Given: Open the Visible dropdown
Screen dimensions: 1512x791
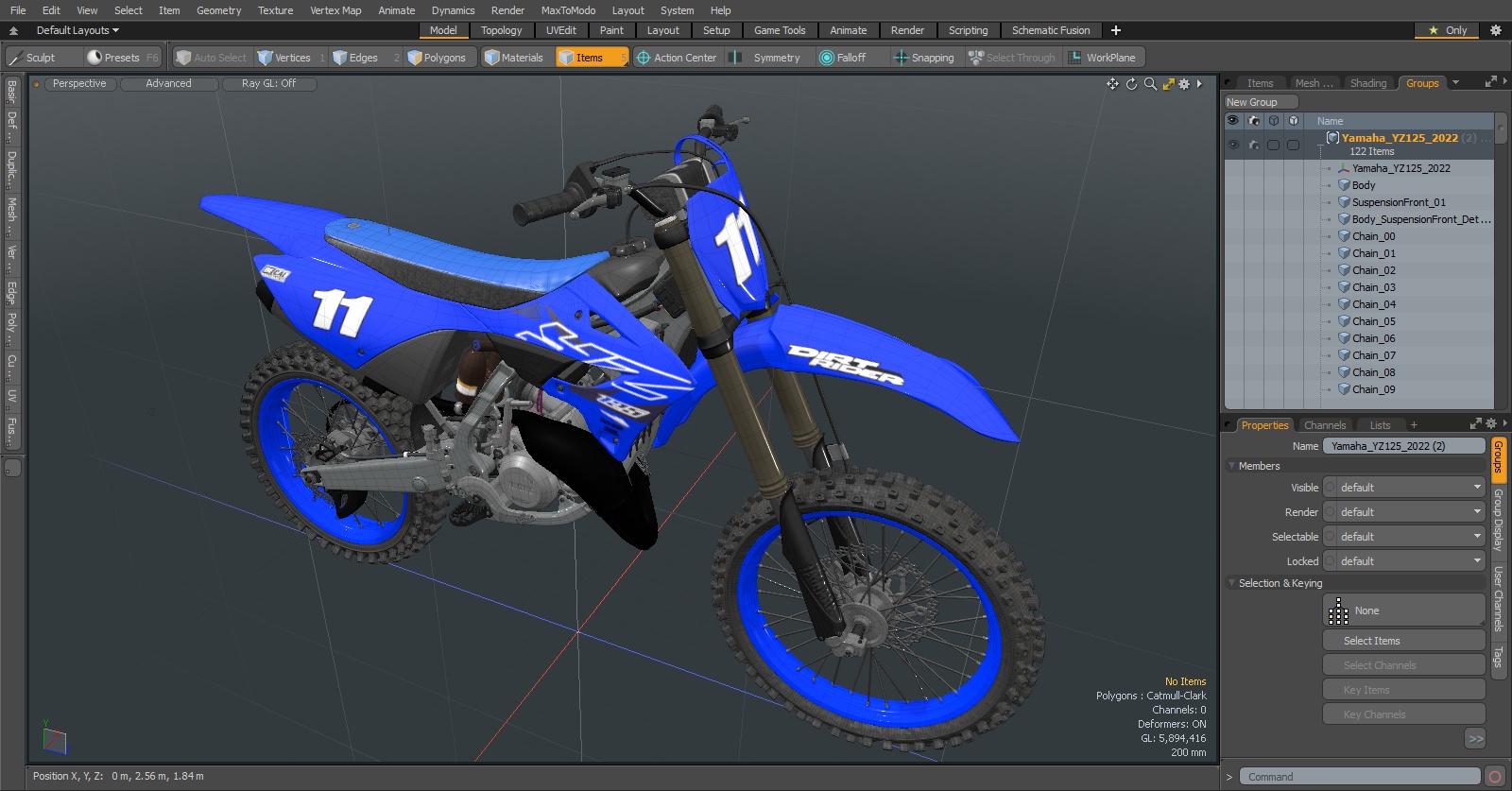Looking at the screenshot, I should [1404, 488].
